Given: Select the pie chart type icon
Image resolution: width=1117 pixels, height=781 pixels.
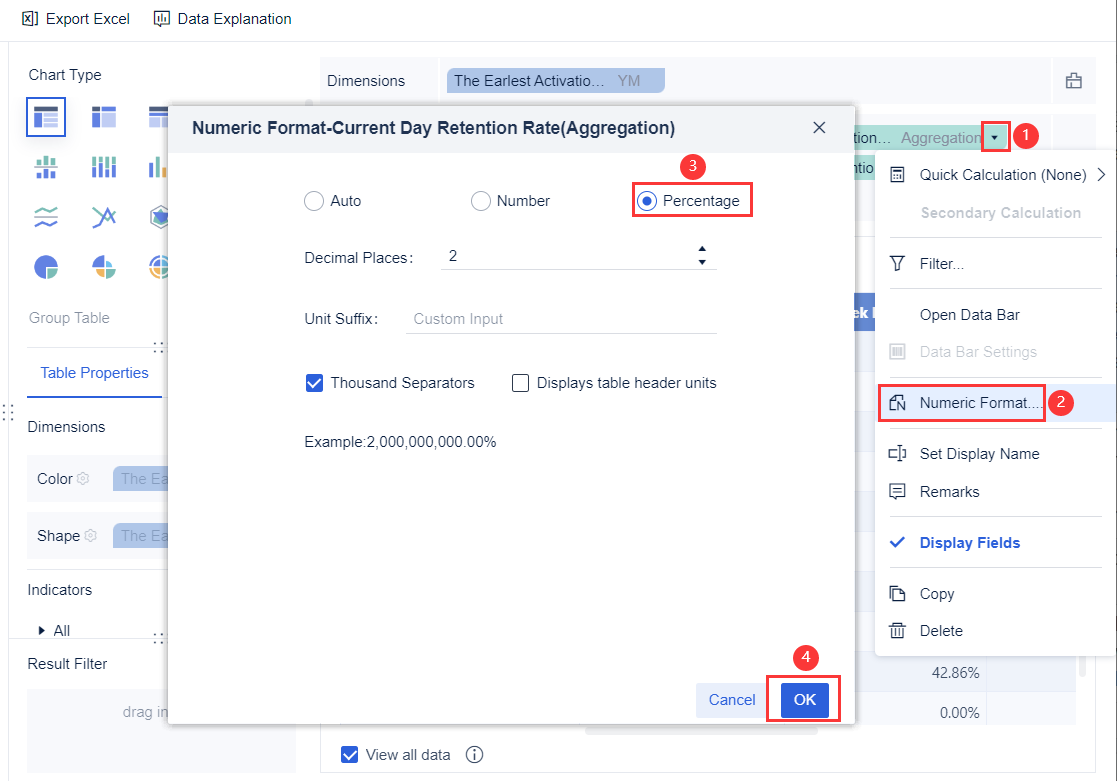Looking at the screenshot, I should tap(47, 267).
